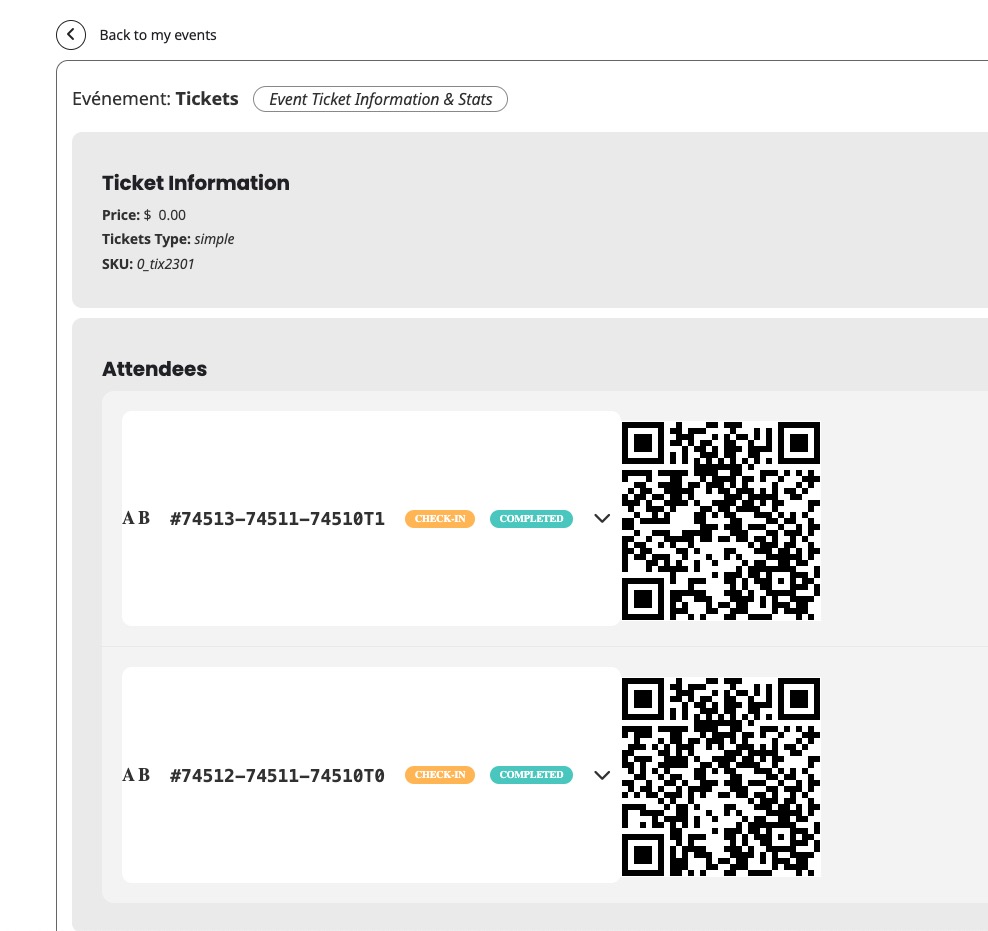
Task: Click the SKU value 0_tix2301
Action: [x=166, y=264]
